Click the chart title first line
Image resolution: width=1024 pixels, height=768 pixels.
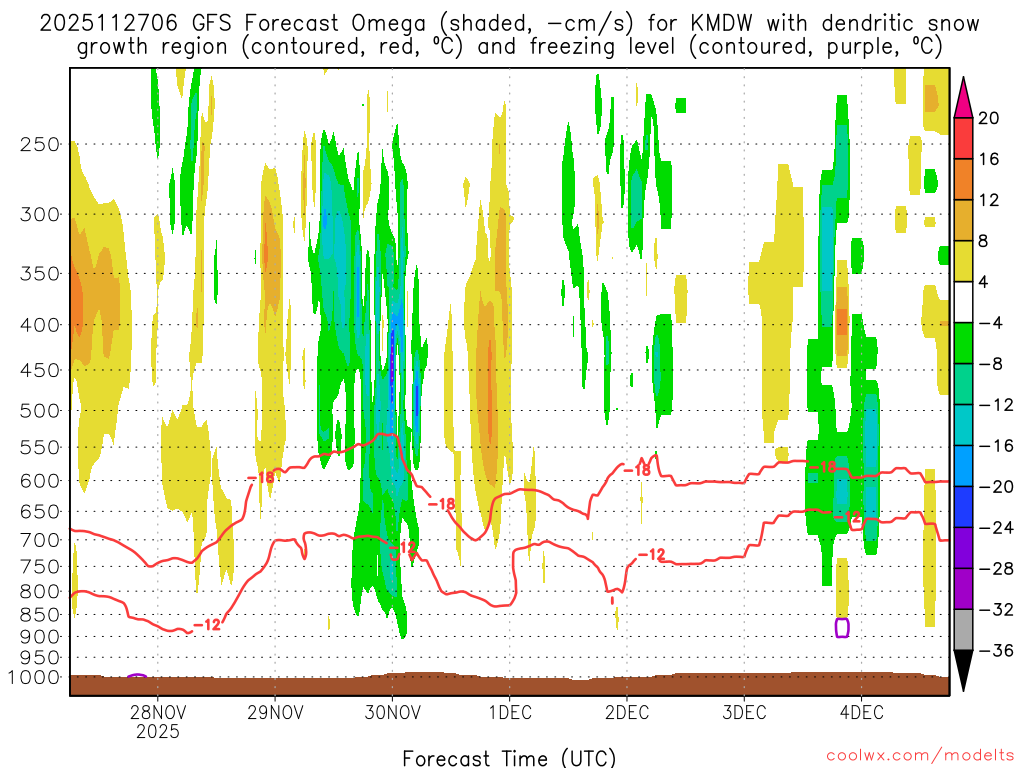pos(509,23)
